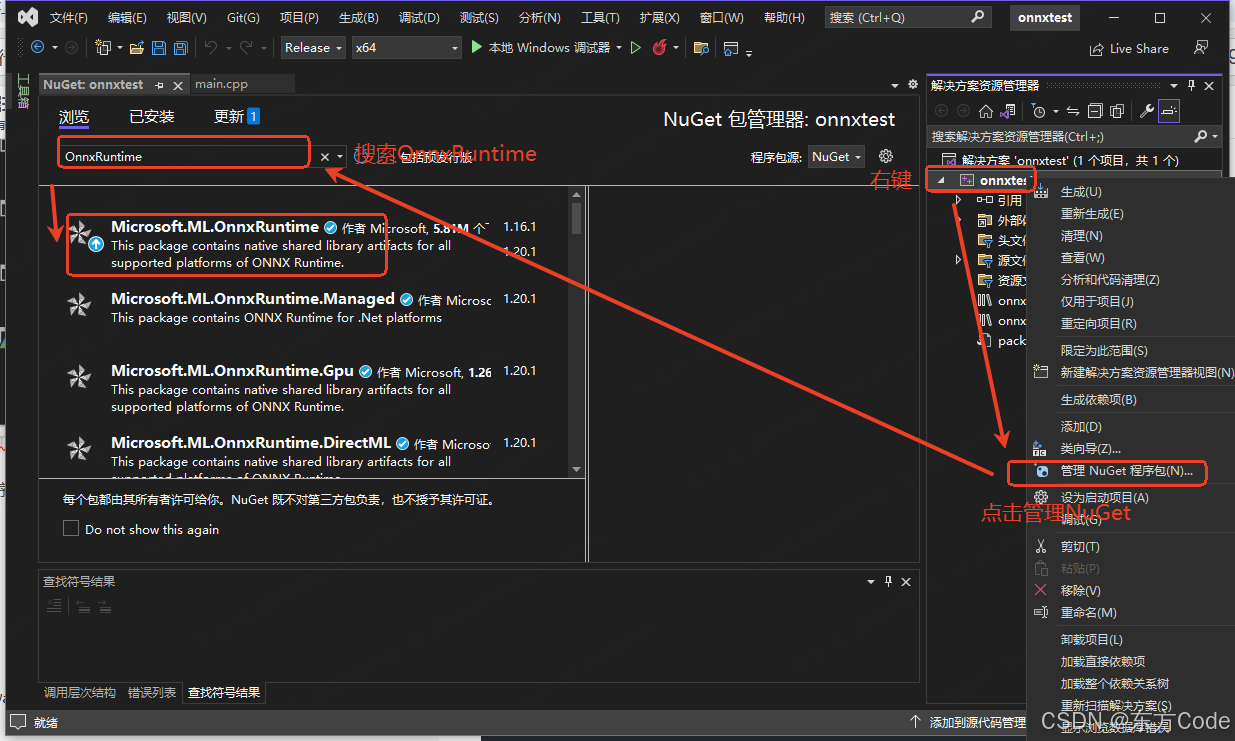Collapse the onnxtest project node
The image size is (1235, 741).
[x=941, y=180]
